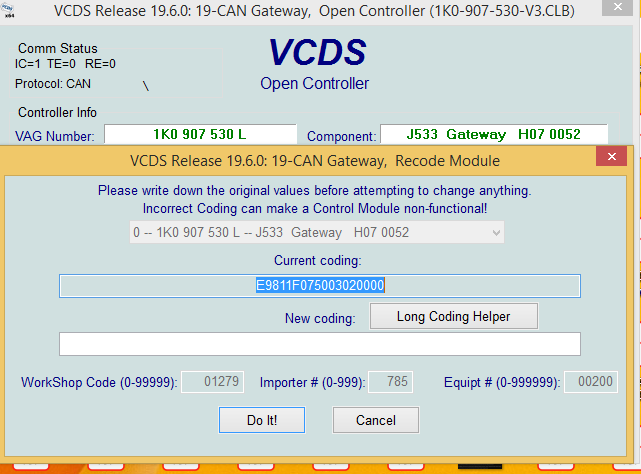Open the module selection dropdown
641x474 pixels.
pos(317,232)
